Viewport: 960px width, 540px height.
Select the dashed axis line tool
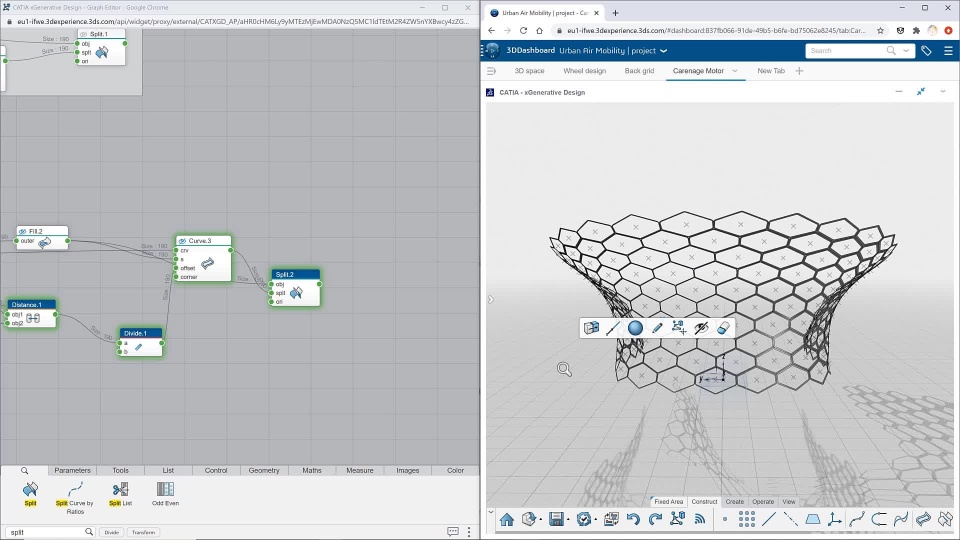pos(790,519)
